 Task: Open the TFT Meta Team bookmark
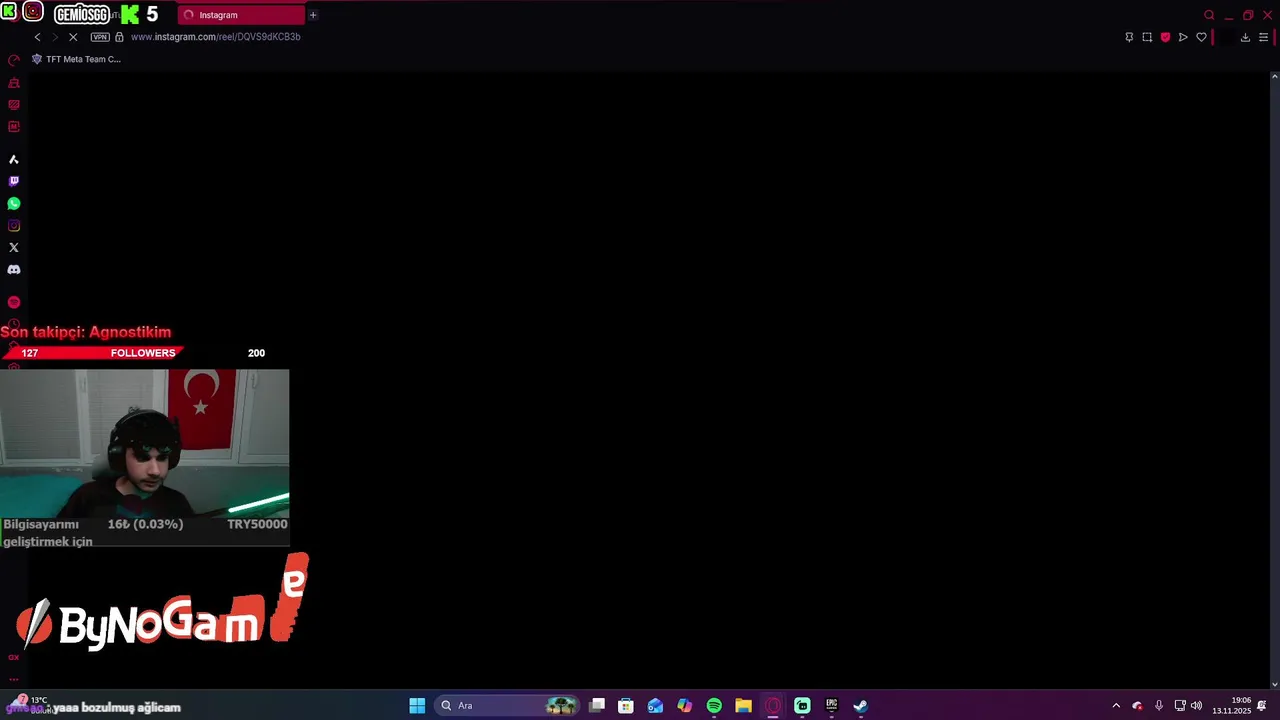coord(77,59)
